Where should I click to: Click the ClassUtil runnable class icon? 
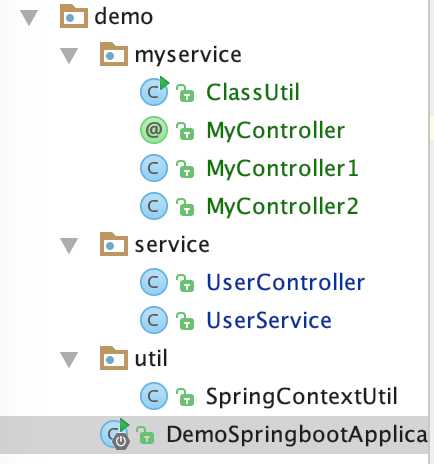click(x=154, y=91)
